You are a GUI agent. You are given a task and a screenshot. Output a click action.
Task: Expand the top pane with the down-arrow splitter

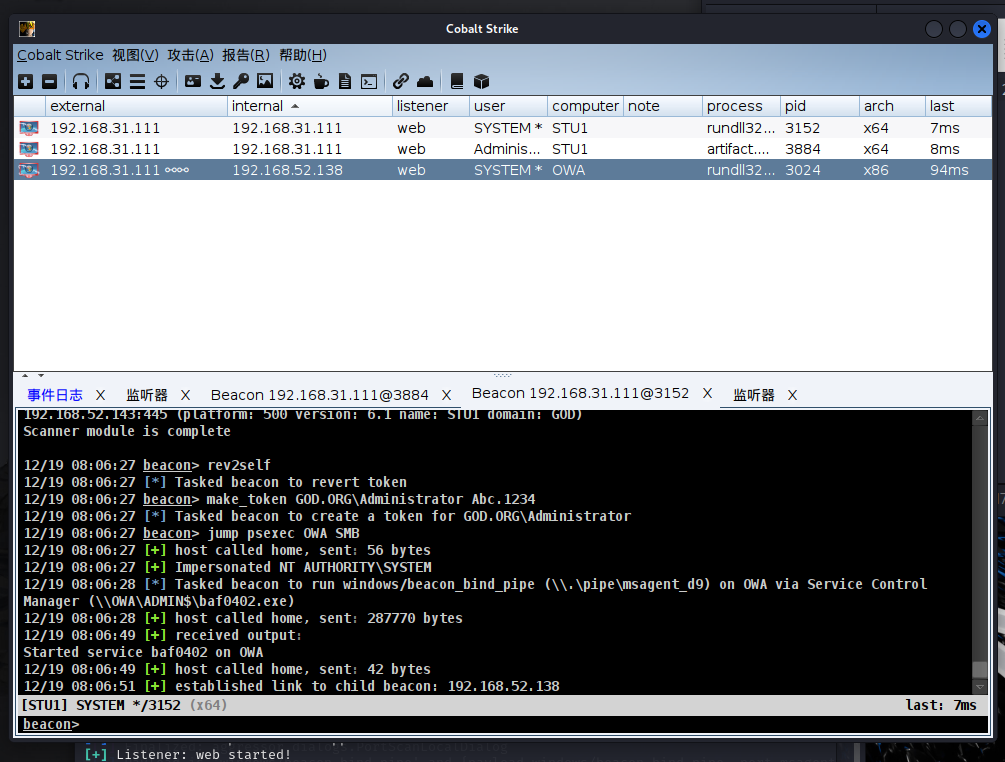pos(41,376)
